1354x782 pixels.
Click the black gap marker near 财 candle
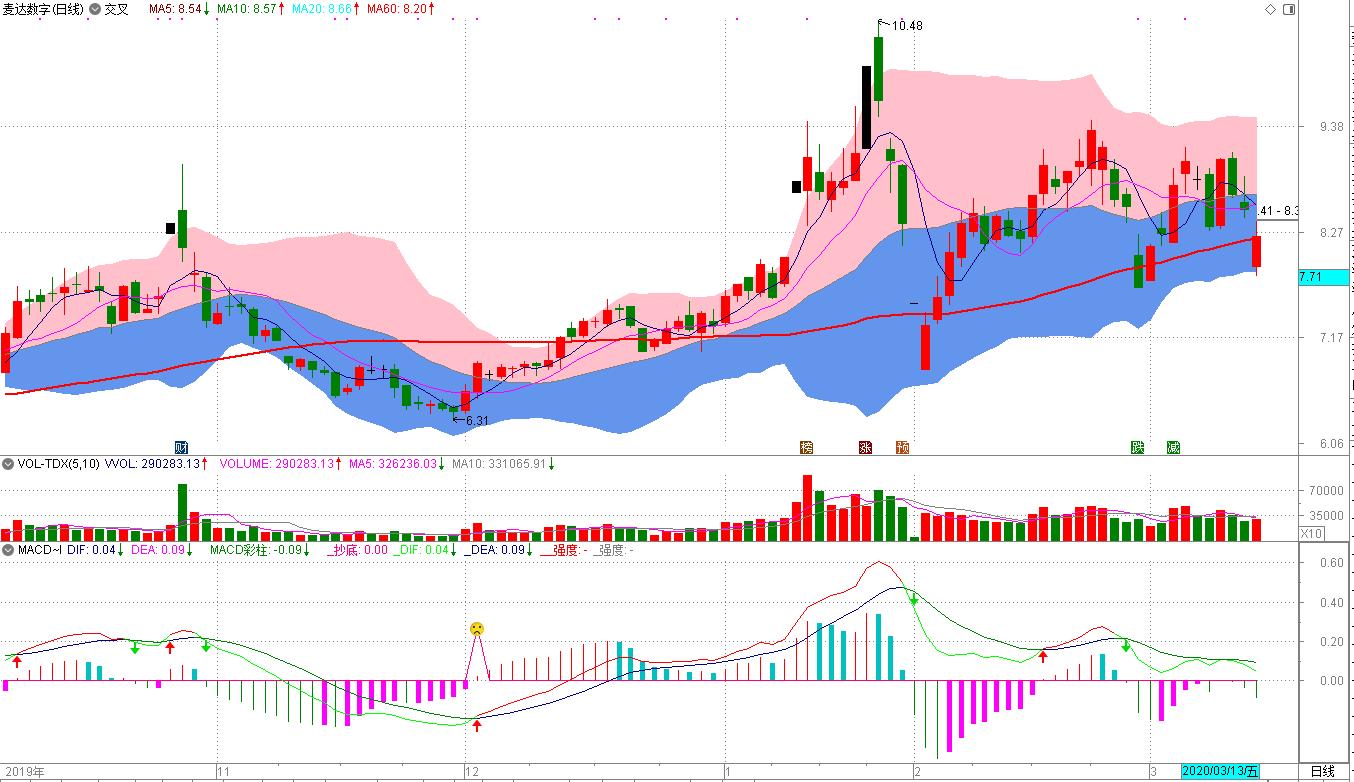[171, 228]
